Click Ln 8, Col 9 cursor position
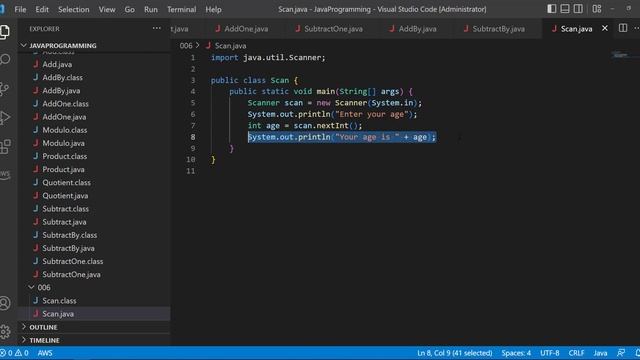The height and width of the screenshot is (360, 640). [454, 353]
